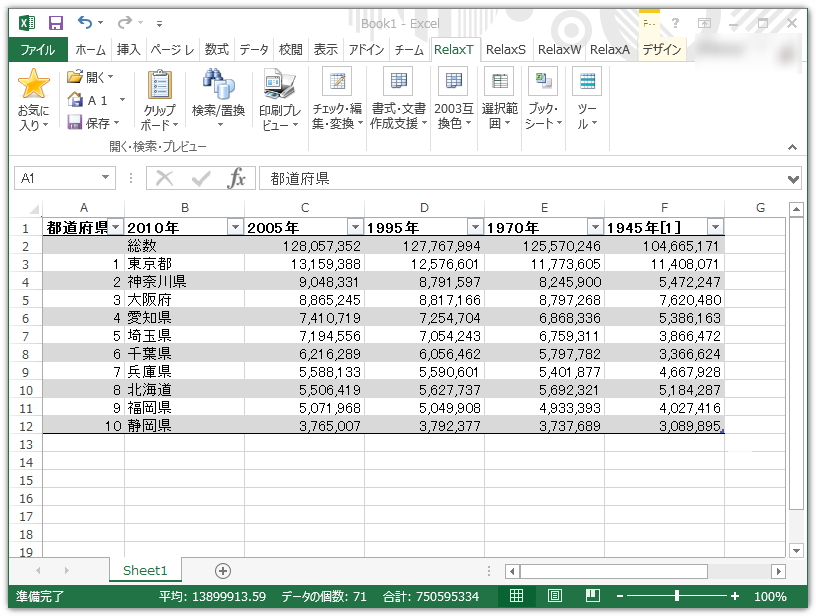Image resolution: width=816 pixels, height=616 pixels.
Task: Switch to Page Break Preview
Action: pos(593,596)
